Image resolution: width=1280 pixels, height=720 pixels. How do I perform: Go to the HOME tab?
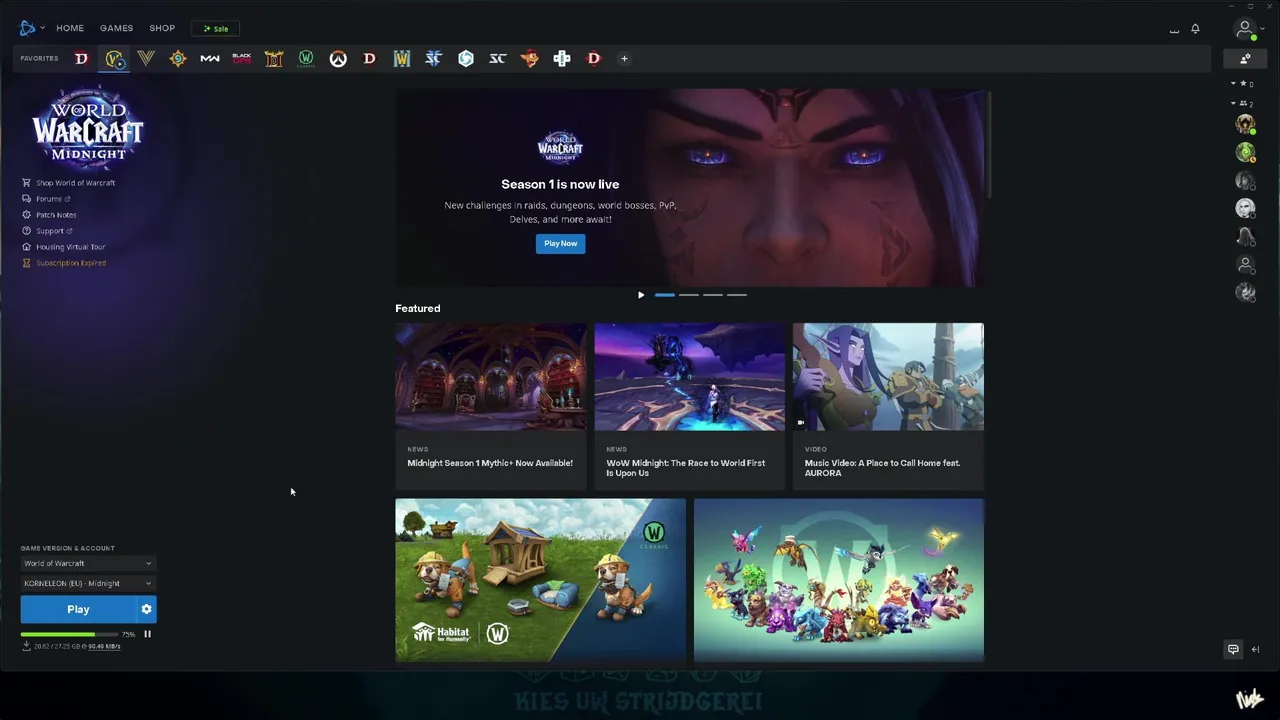pyautogui.click(x=70, y=28)
